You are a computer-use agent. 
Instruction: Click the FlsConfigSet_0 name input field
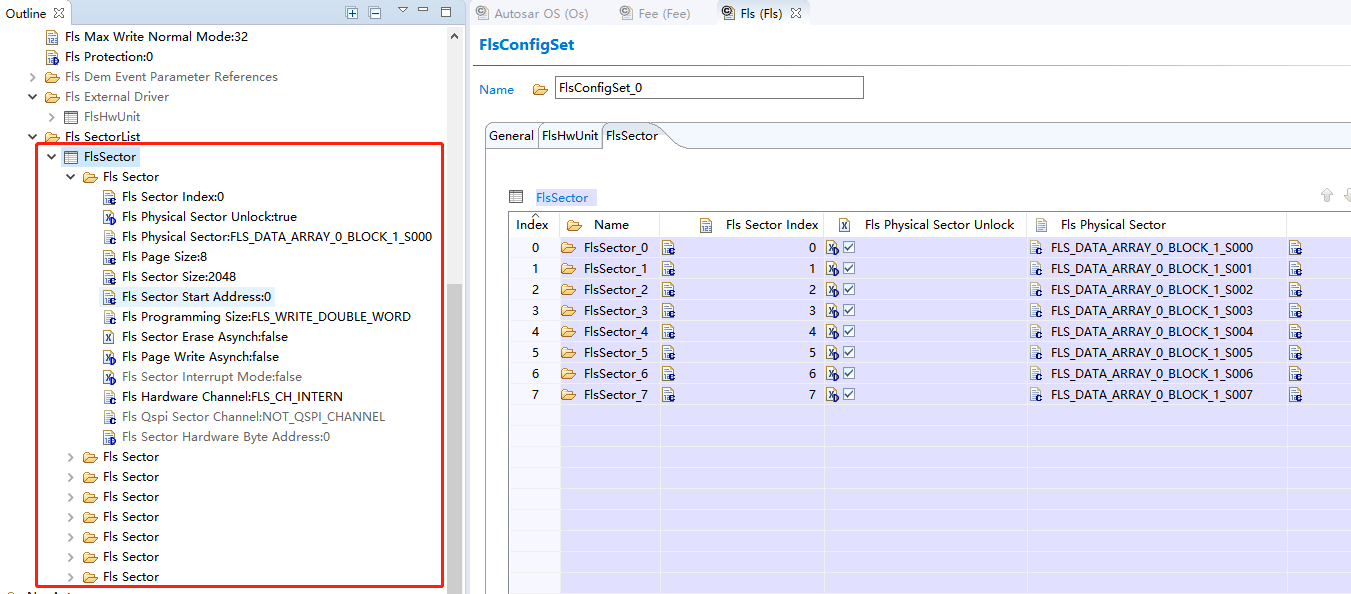pyautogui.click(x=709, y=88)
